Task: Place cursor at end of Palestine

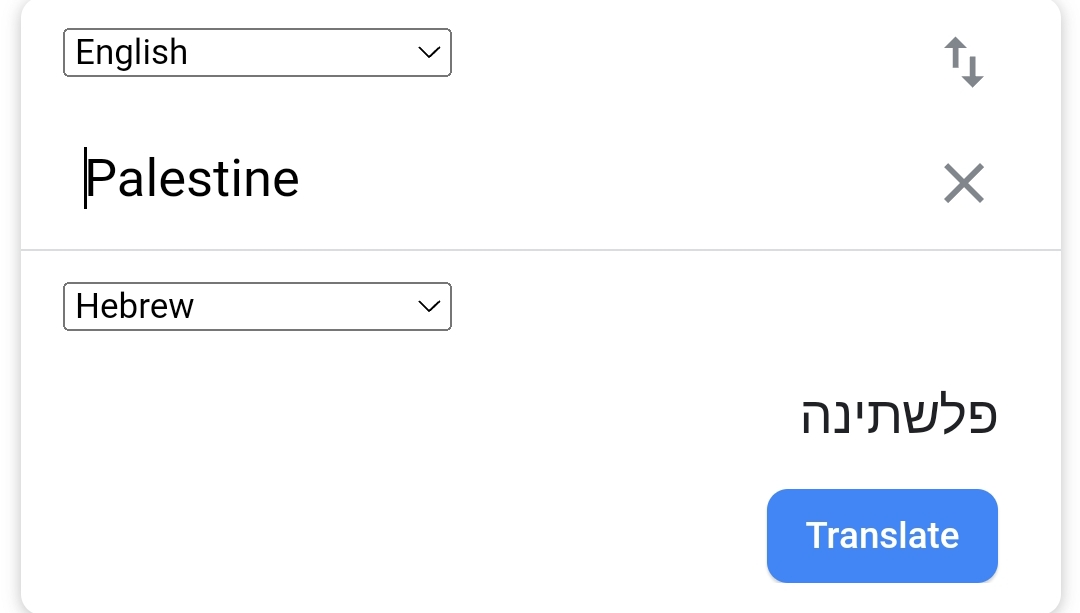Action: pyautogui.click(x=299, y=179)
